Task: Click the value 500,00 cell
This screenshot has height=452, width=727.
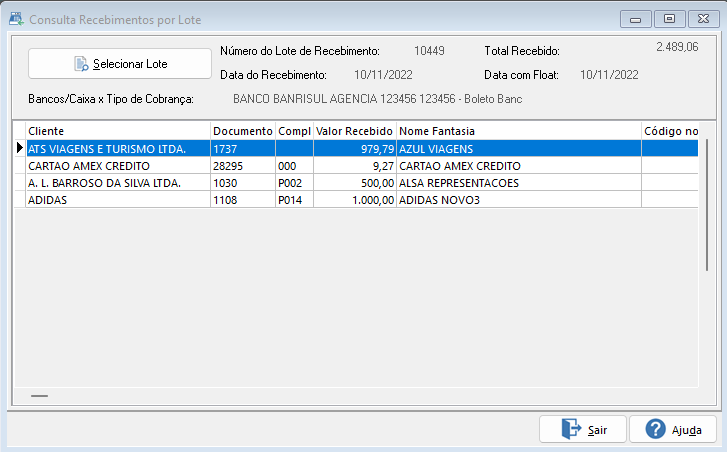Action: [355, 183]
